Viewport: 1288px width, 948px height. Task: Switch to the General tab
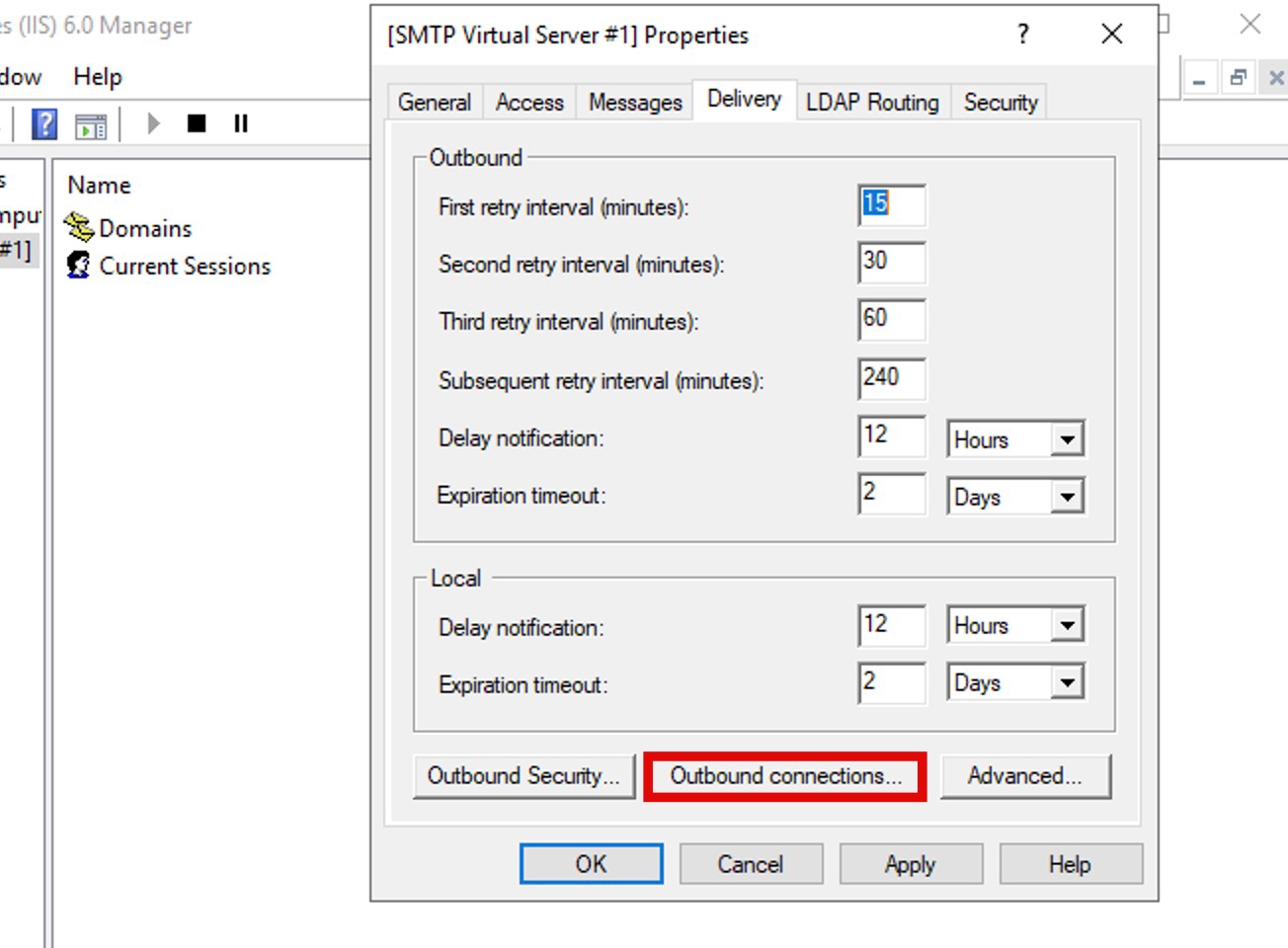pos(434,103)
